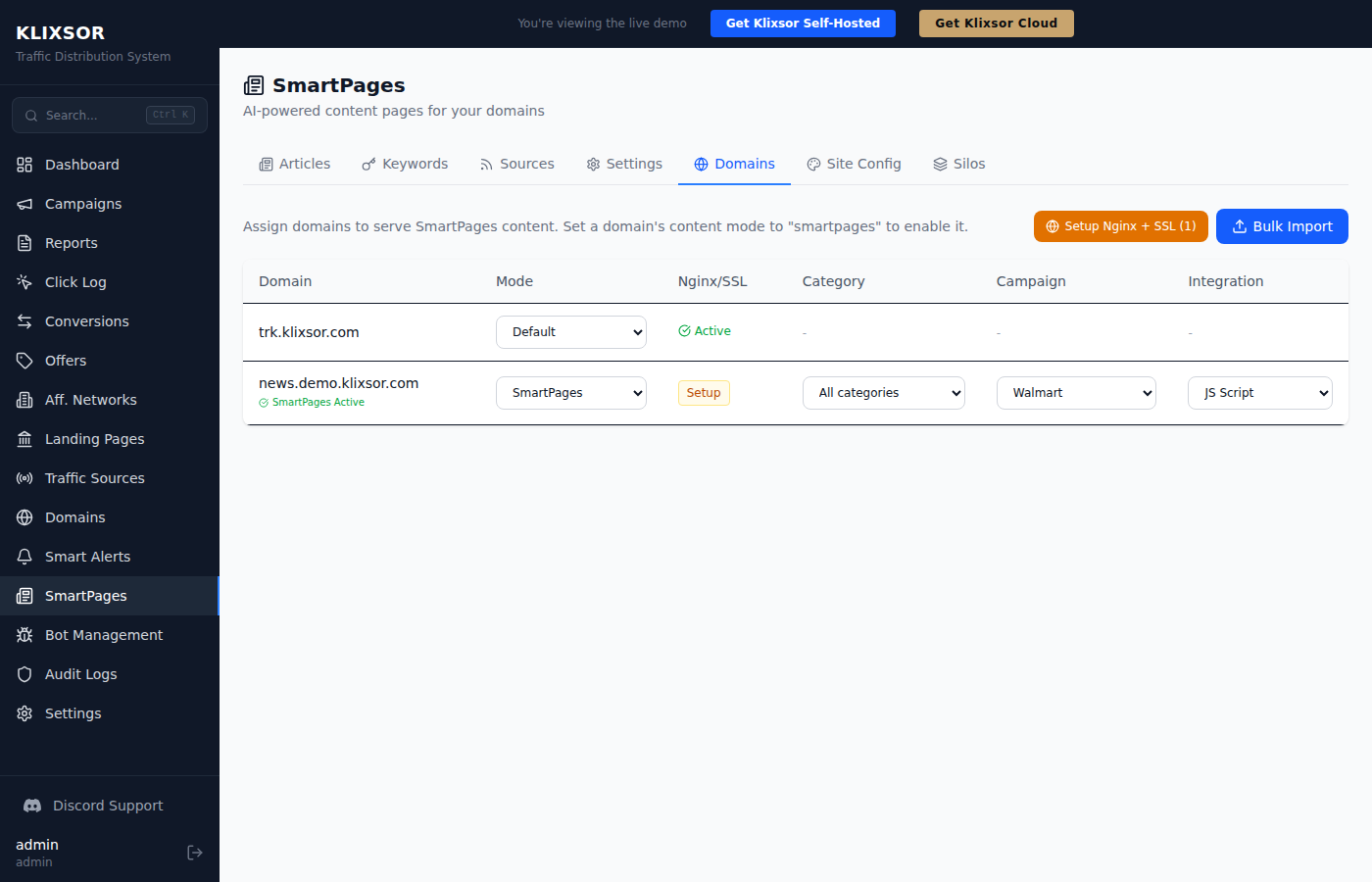
Task: Open the Category dropdown showing All categories
Action: click(883, 392)
